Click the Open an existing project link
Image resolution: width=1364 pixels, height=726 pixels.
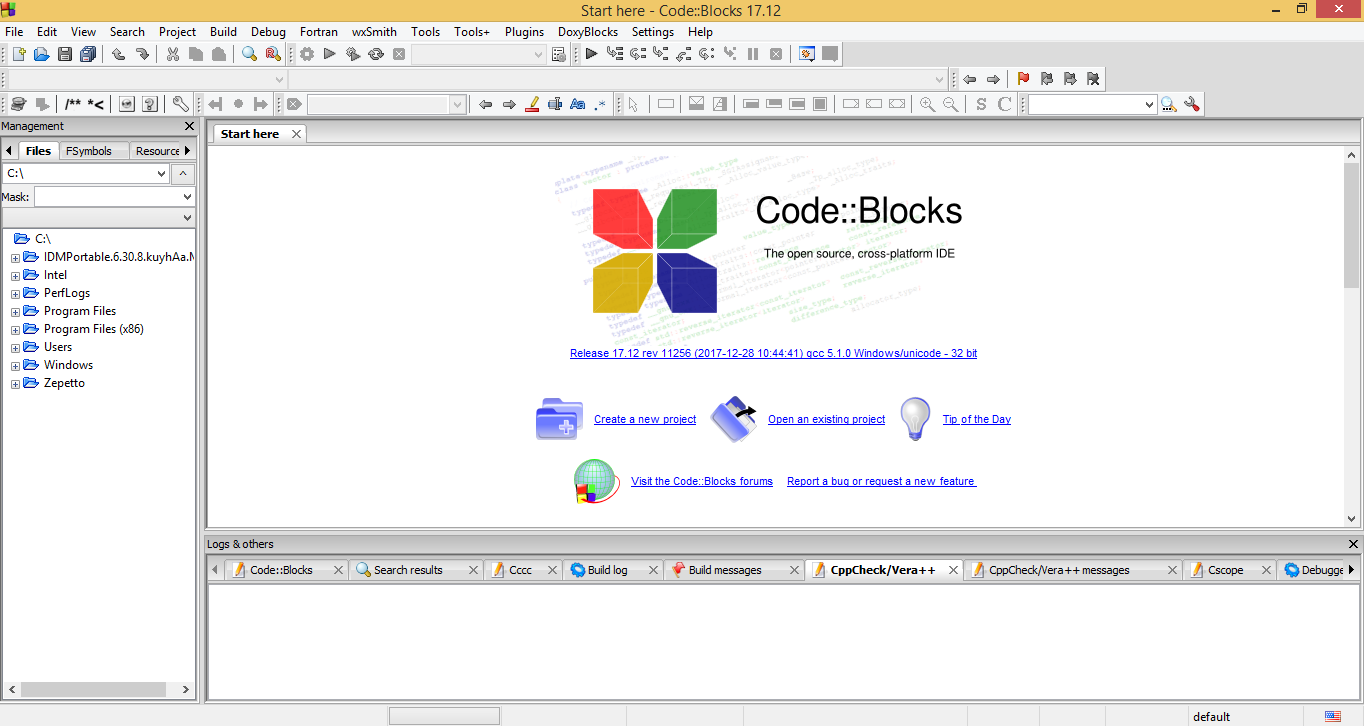pyautogui.click(x=826, y=420)
